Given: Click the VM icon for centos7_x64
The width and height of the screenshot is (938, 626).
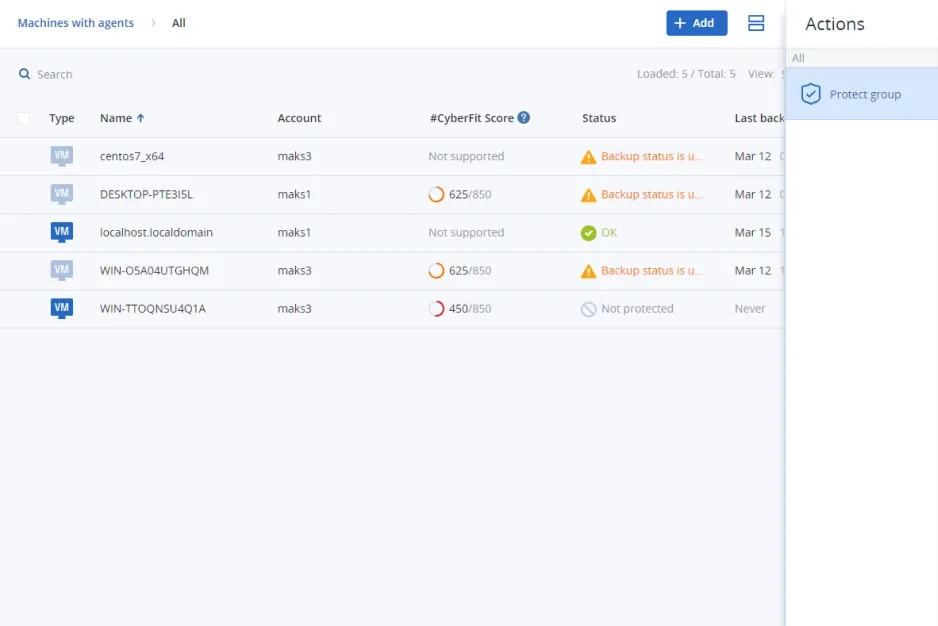Looking at the screenshot, I should pos(62,156).
